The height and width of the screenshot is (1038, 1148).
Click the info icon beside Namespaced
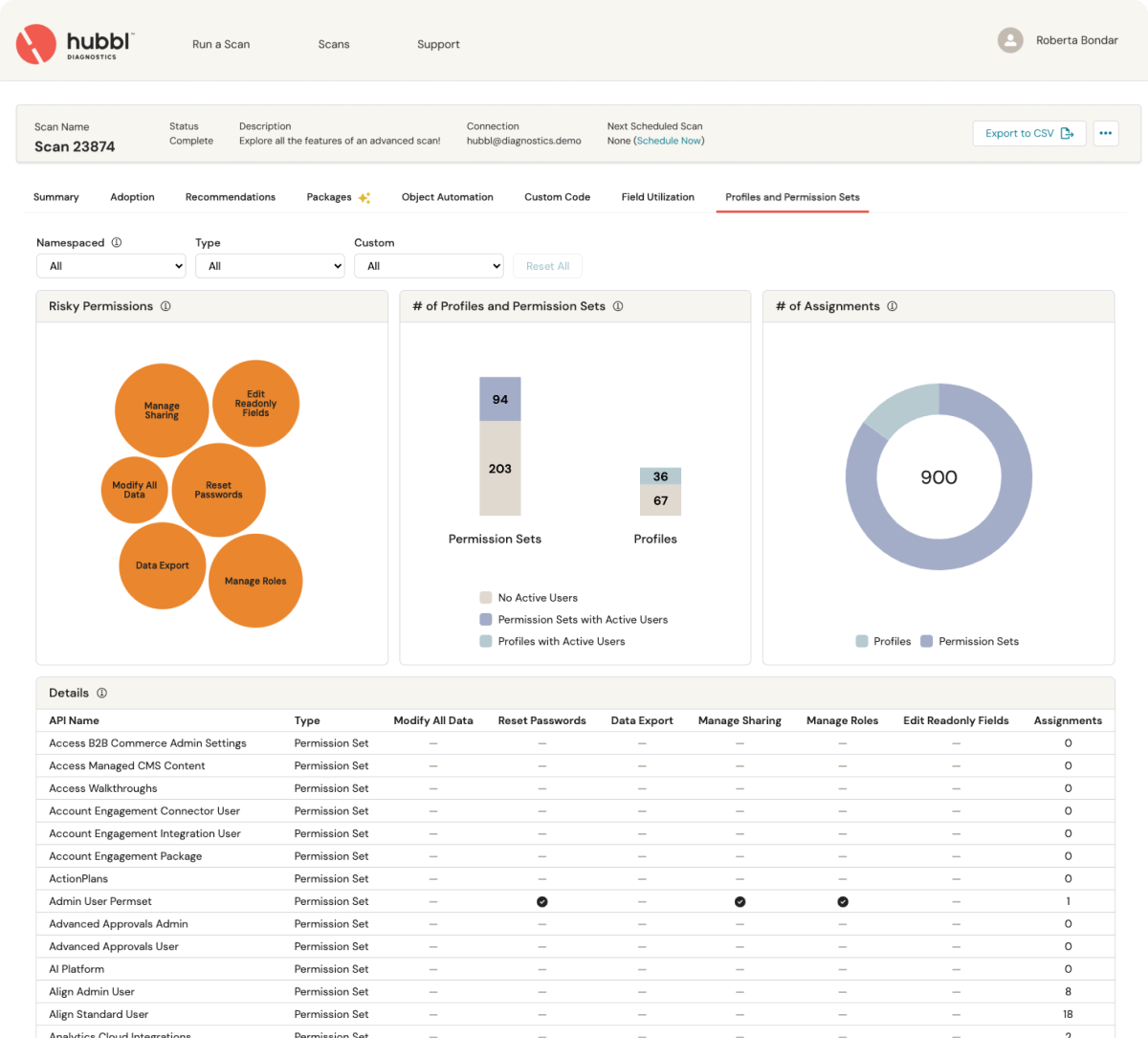[x=117, y=243]
